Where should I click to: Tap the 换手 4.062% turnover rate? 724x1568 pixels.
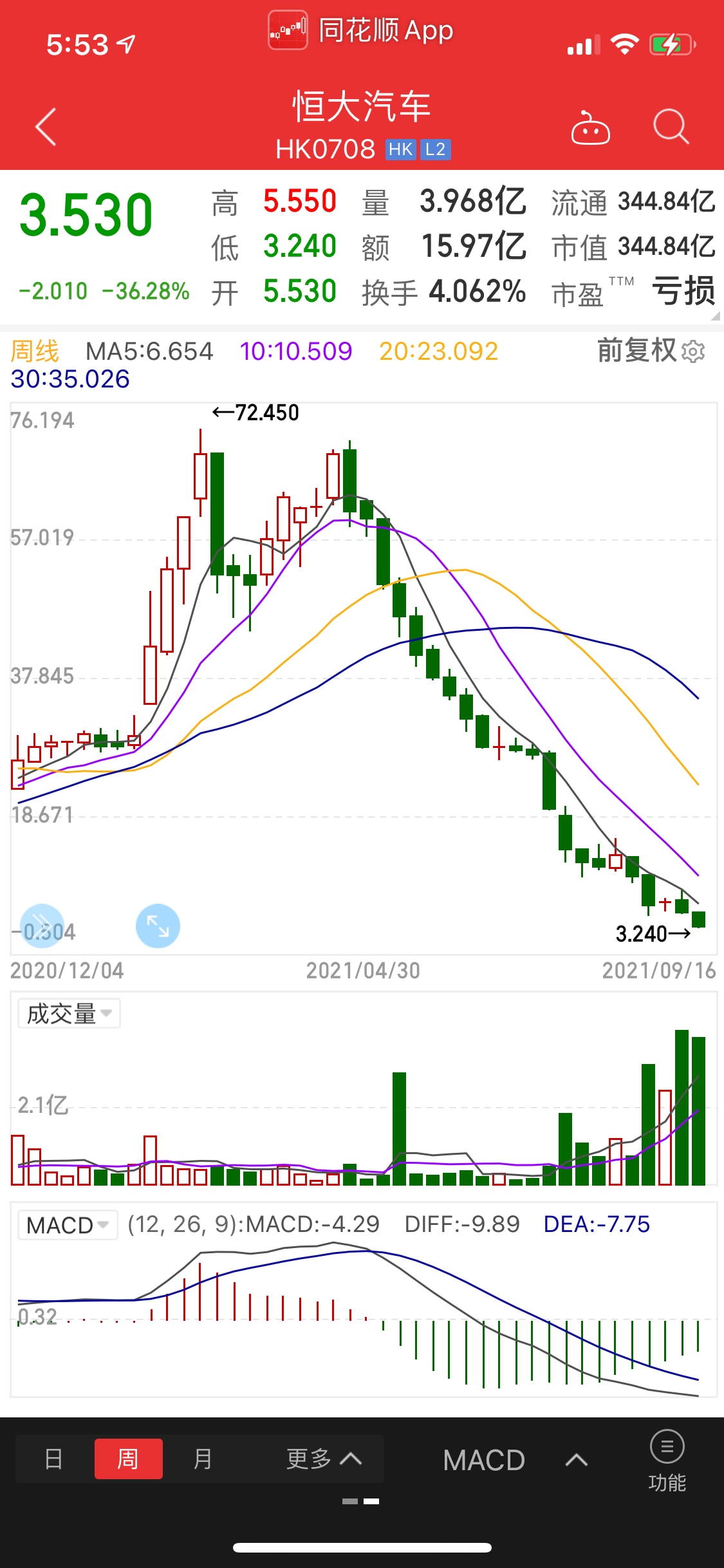tap(444, 292)
